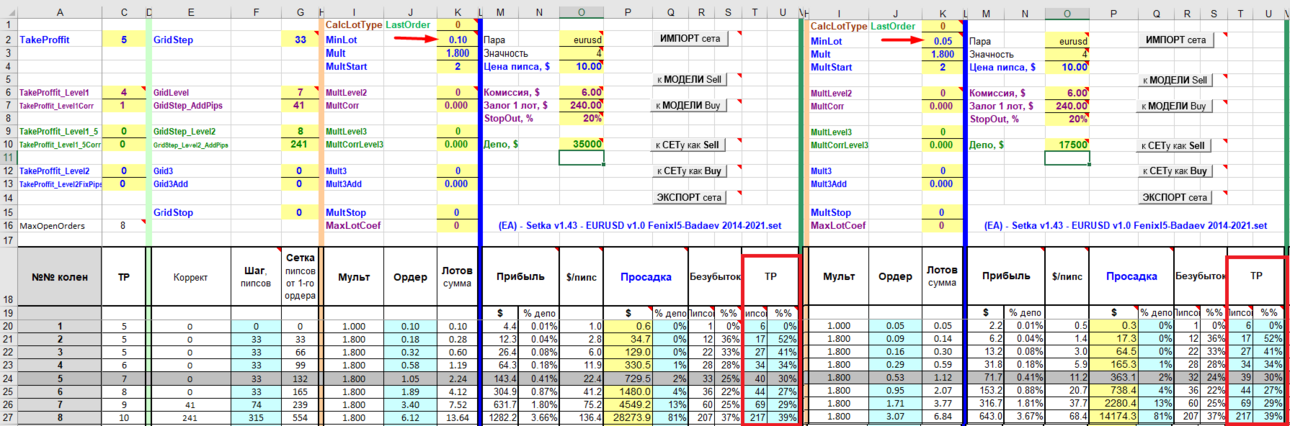Click the Коррект table header
The height and width of the screenshot is (426, 1290).
point(192,277)
